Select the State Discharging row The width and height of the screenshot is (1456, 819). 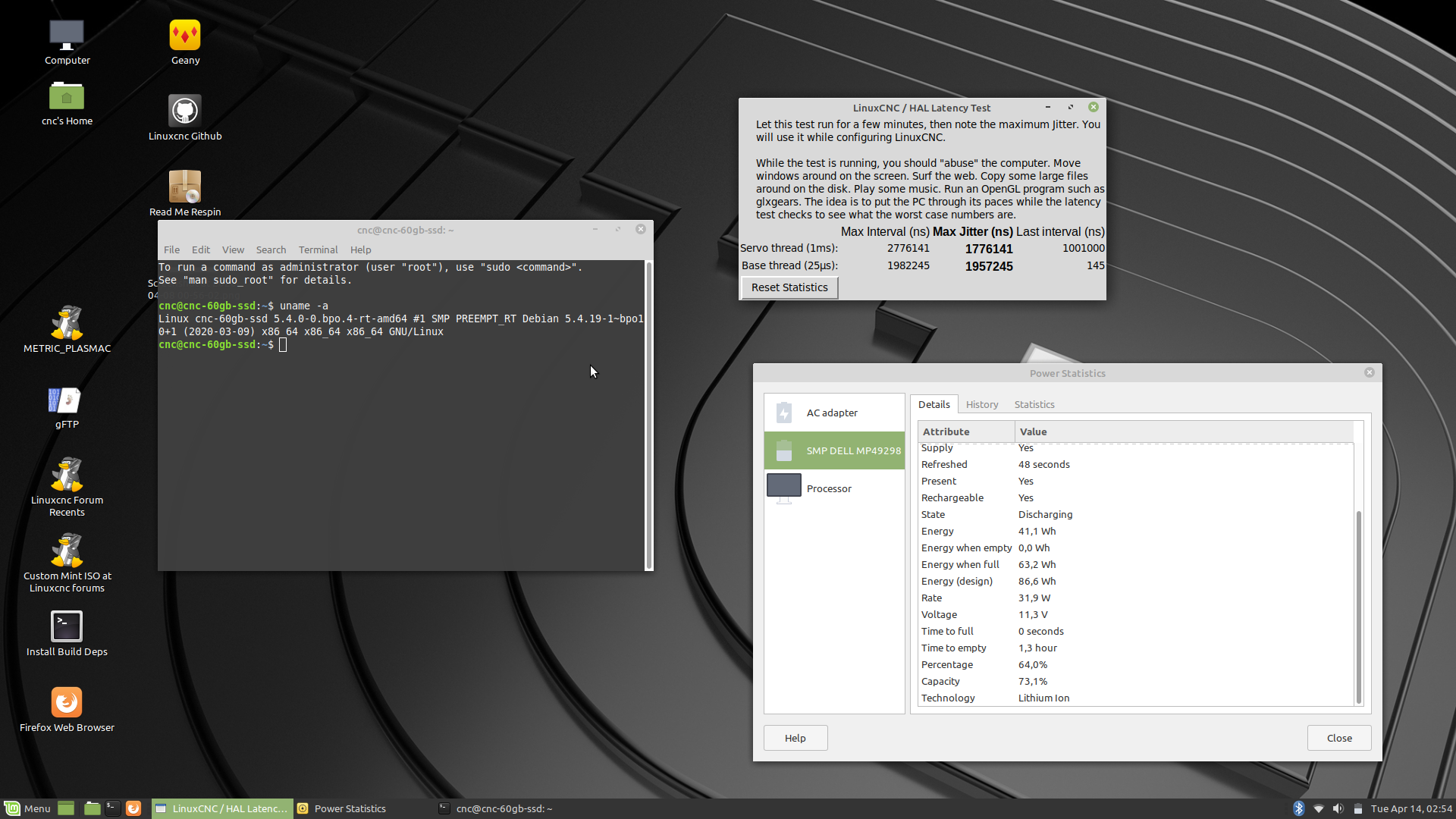click(x=1136, y=514)
